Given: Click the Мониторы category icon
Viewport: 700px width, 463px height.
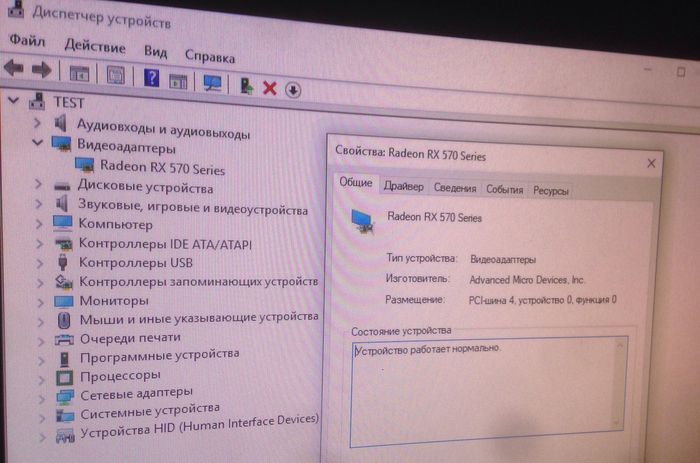Looking at the screenshot, I should (63, 301).
